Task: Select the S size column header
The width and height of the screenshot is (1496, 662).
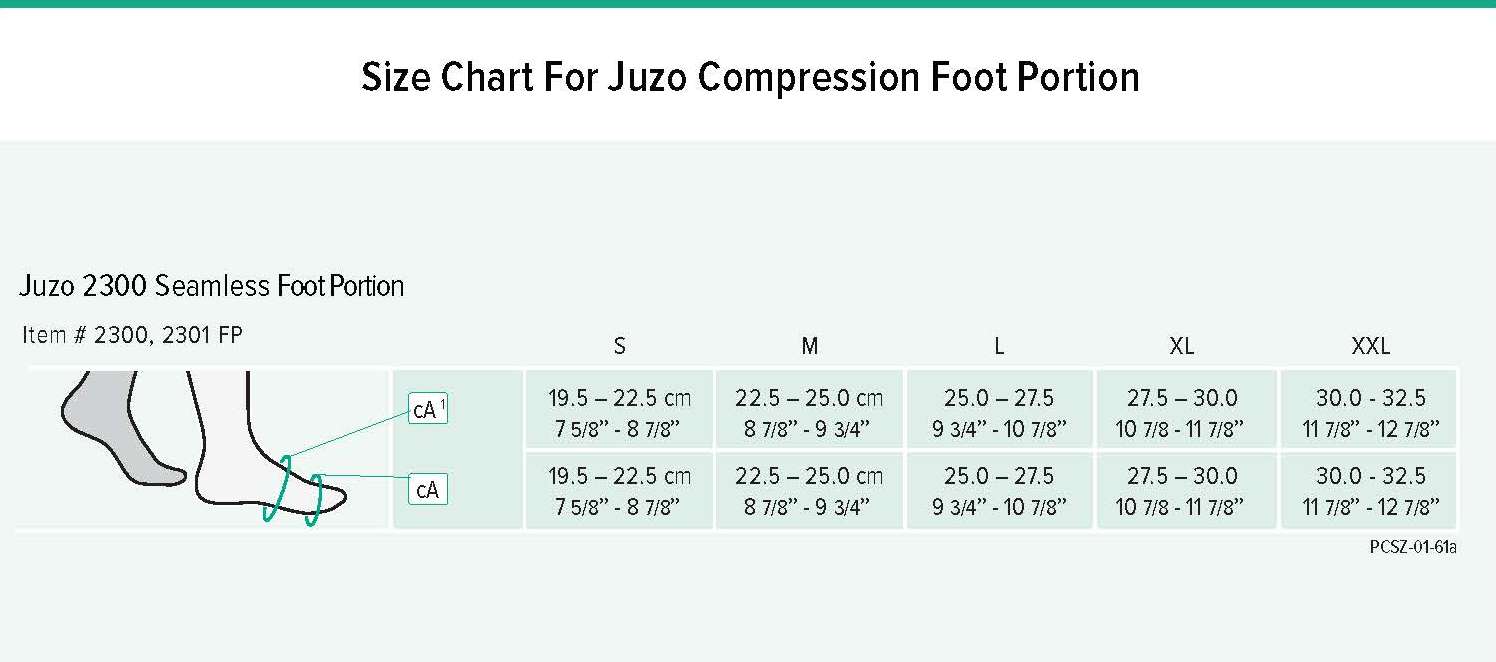Action: (620, 347)
